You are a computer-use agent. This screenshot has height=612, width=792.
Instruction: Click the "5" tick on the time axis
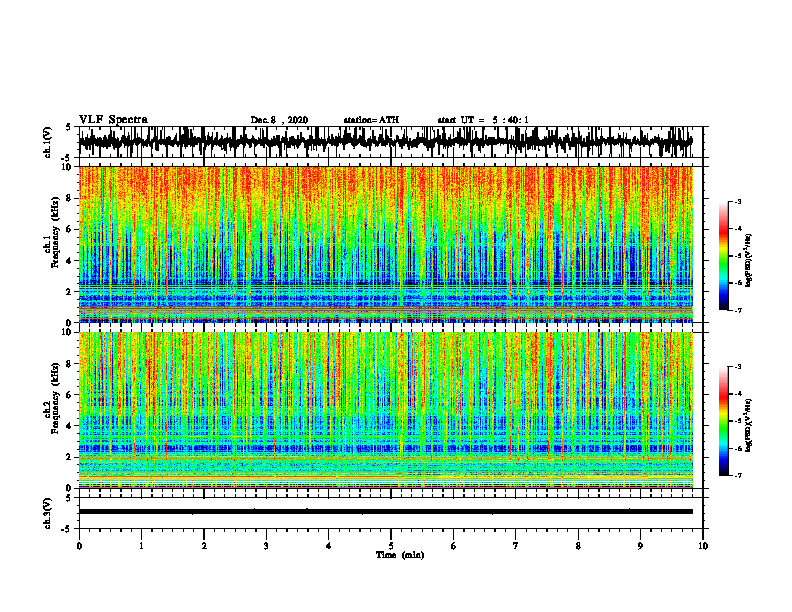click(x=391, y=546)
